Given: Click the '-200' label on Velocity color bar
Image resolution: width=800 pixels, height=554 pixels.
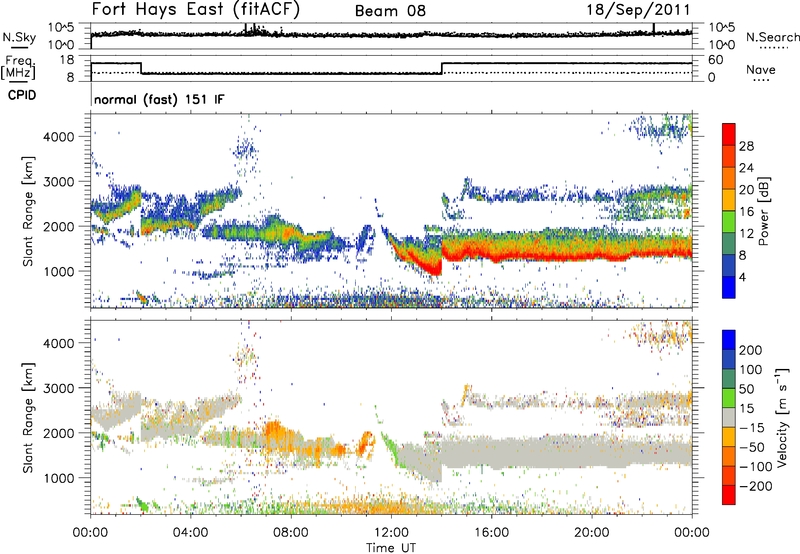Looking at the screenshot, I should point(756,486).
